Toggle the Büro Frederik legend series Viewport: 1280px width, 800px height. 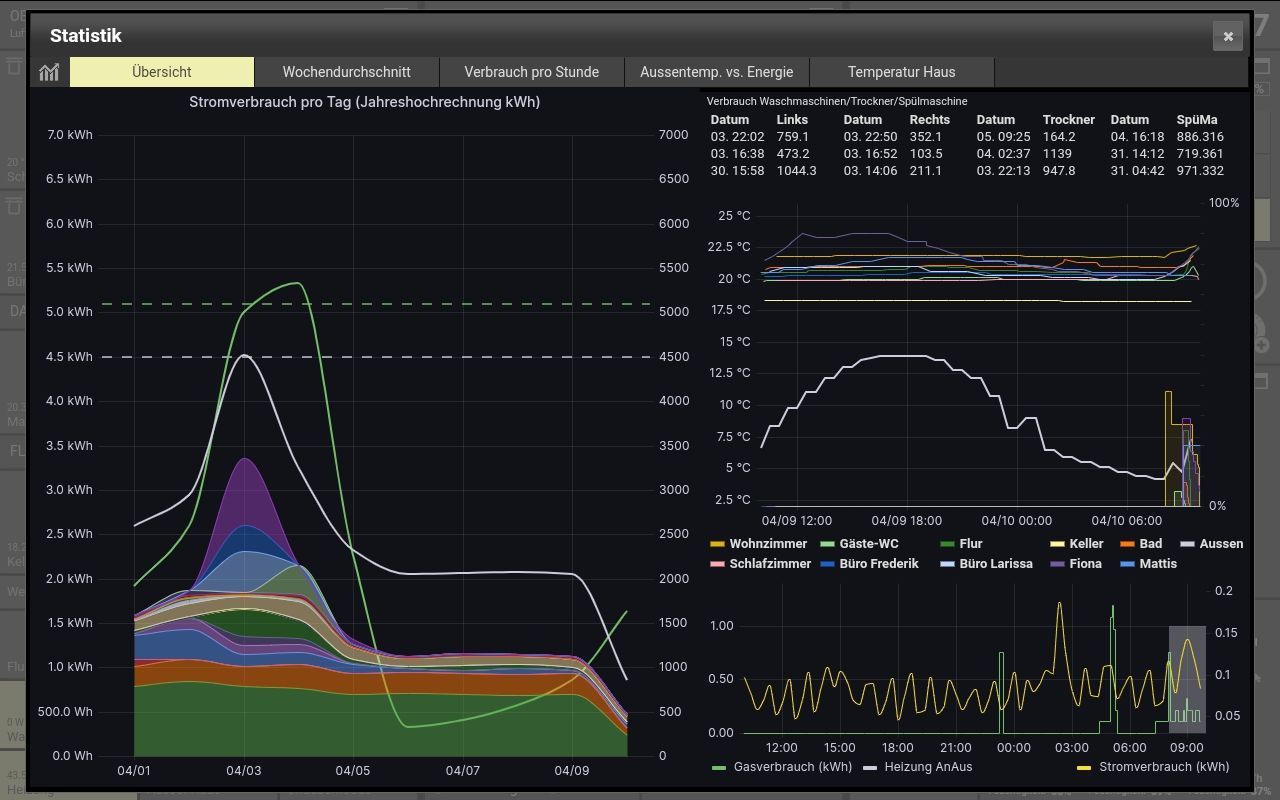coord(879,564)
